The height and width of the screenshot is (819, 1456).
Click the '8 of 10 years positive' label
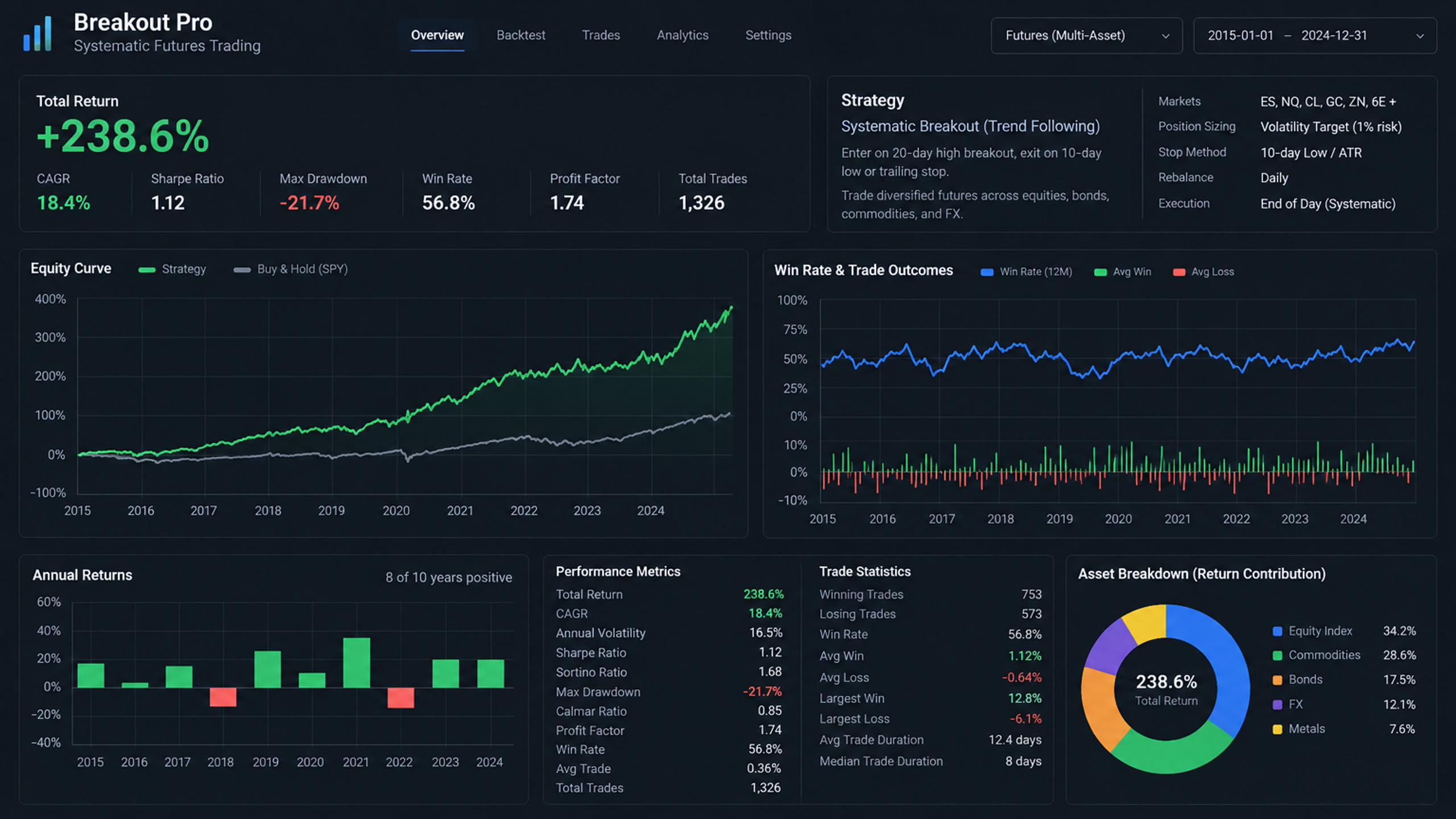pyautogui.click(x=449, y=577)
